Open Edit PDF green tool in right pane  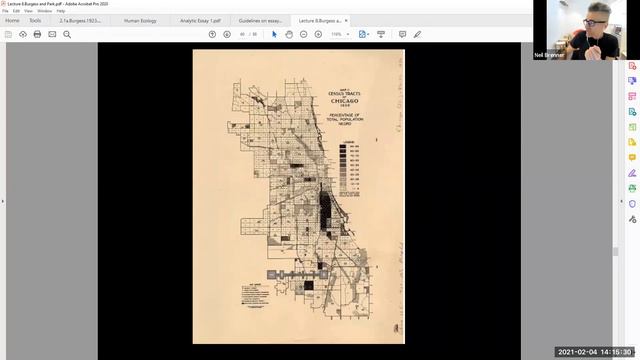click(x=632, y=127)
